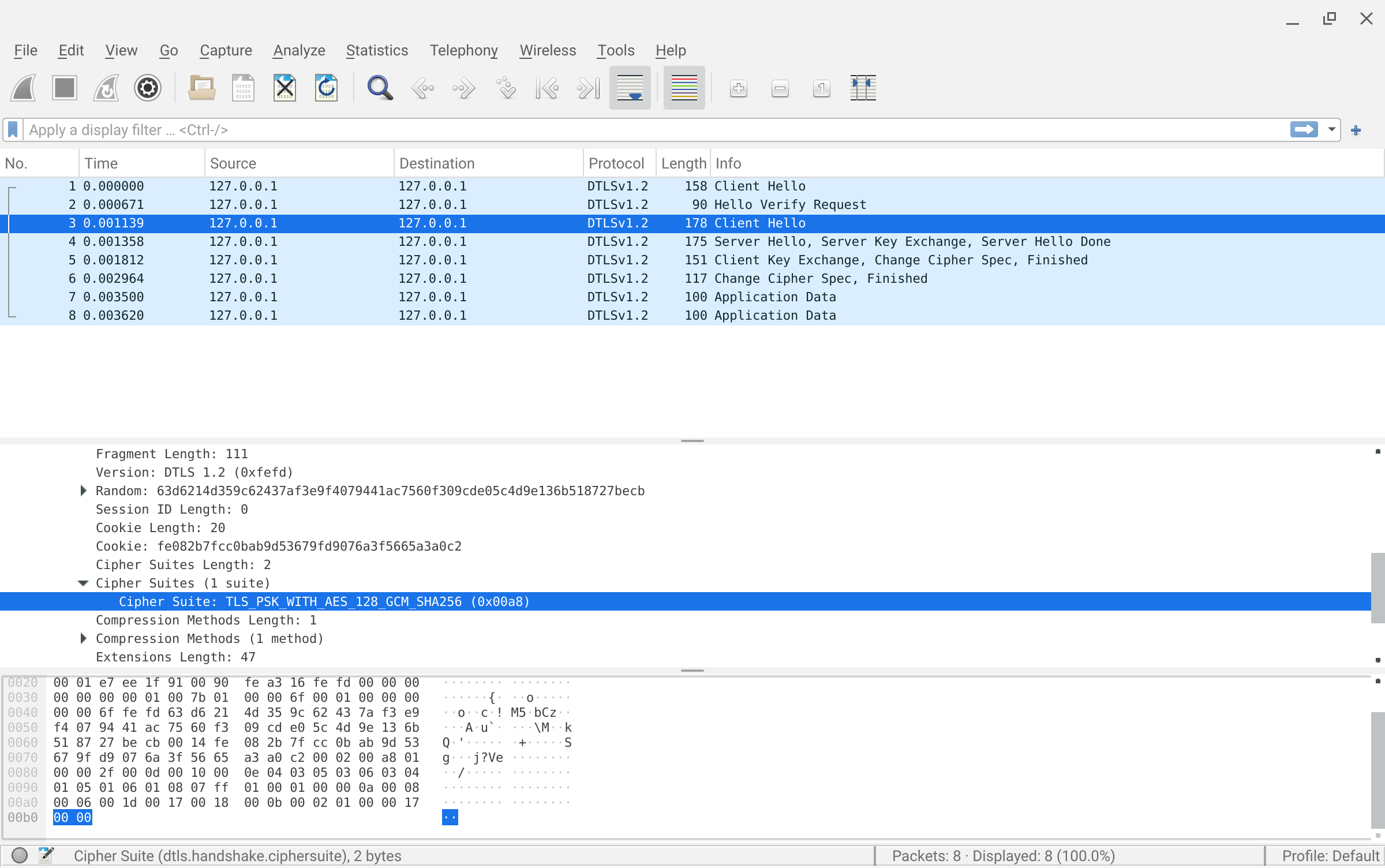Open capture options gear icon

148,88
